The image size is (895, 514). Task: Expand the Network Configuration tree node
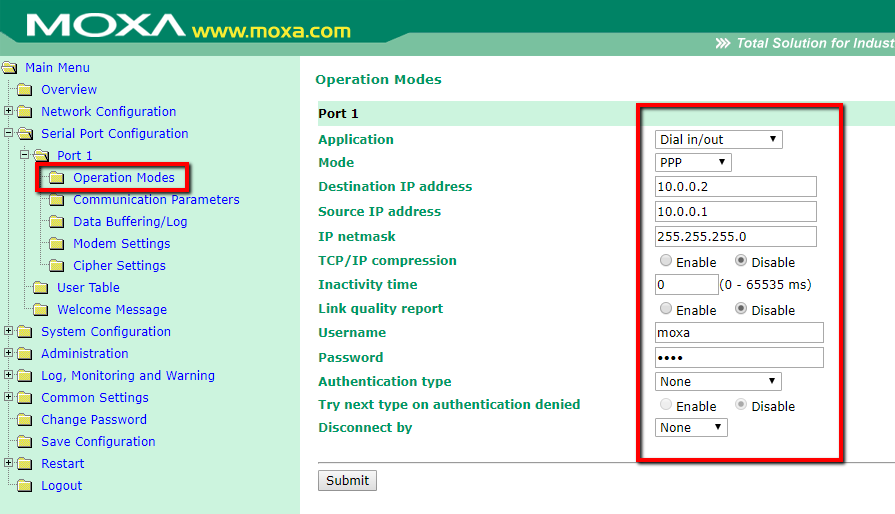coord(9,112)
